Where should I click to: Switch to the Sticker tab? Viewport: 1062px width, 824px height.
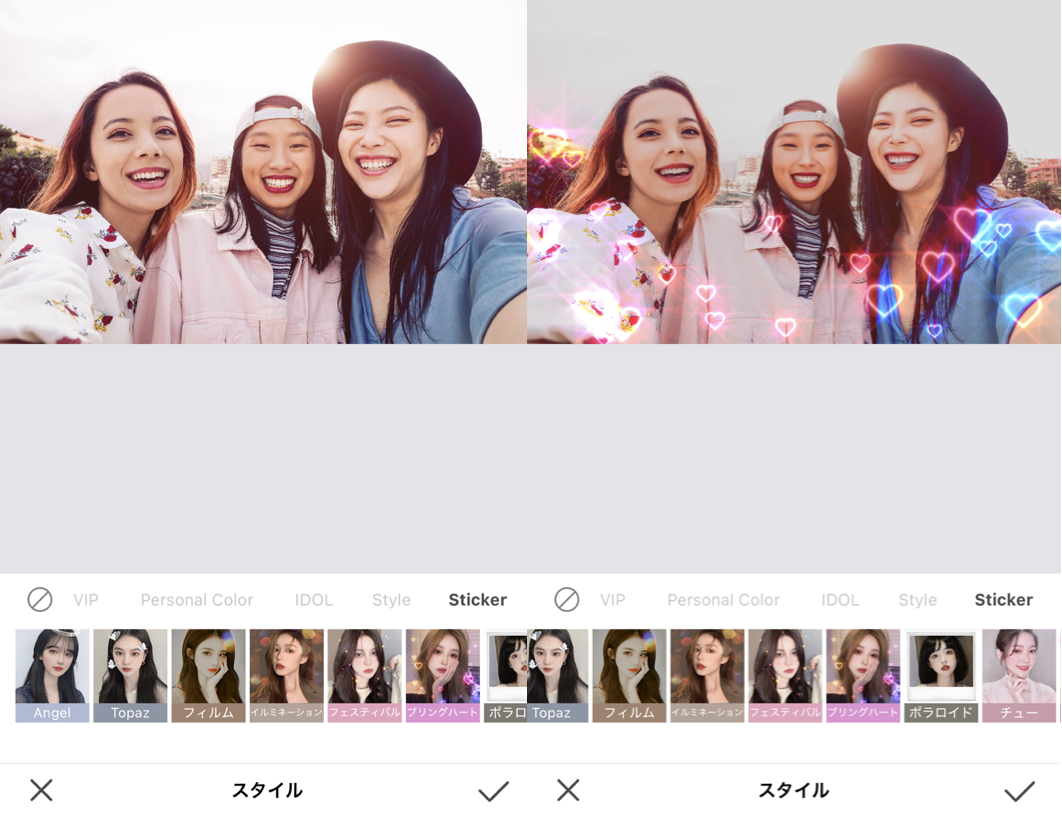477,600
